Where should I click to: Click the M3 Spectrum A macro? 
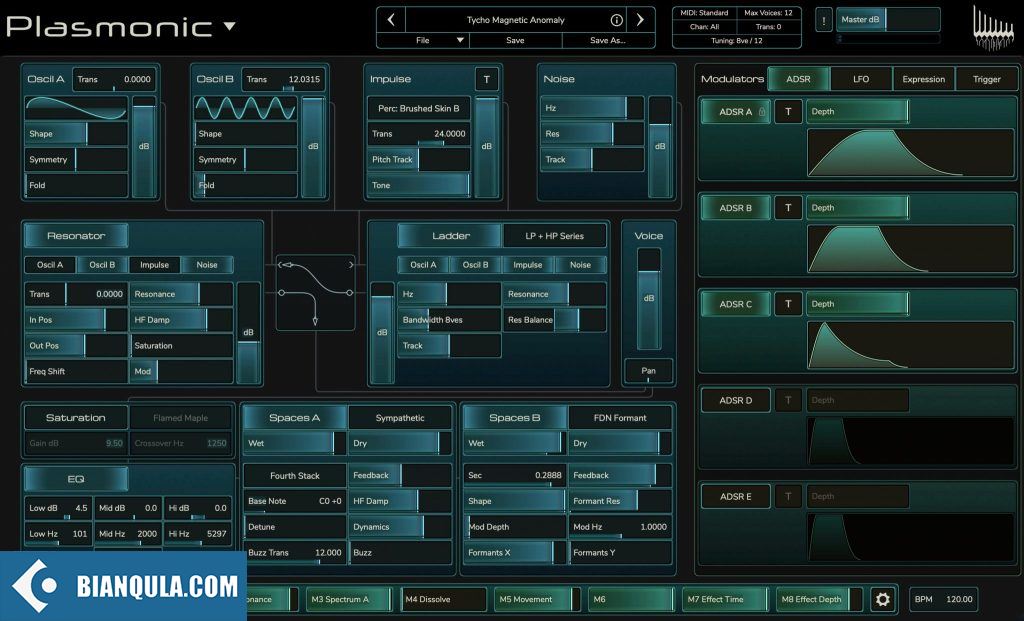click(x=348, y=599)
